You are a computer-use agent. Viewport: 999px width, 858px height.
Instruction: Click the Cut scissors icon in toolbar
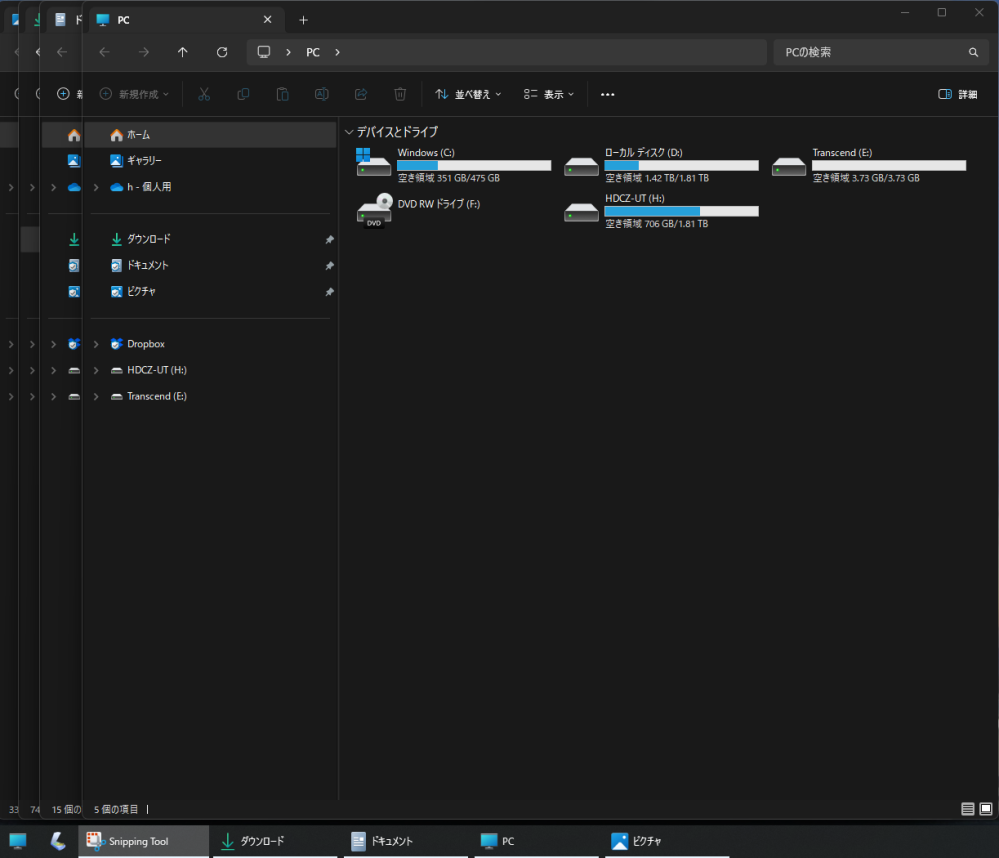click(x=204, y=94)
